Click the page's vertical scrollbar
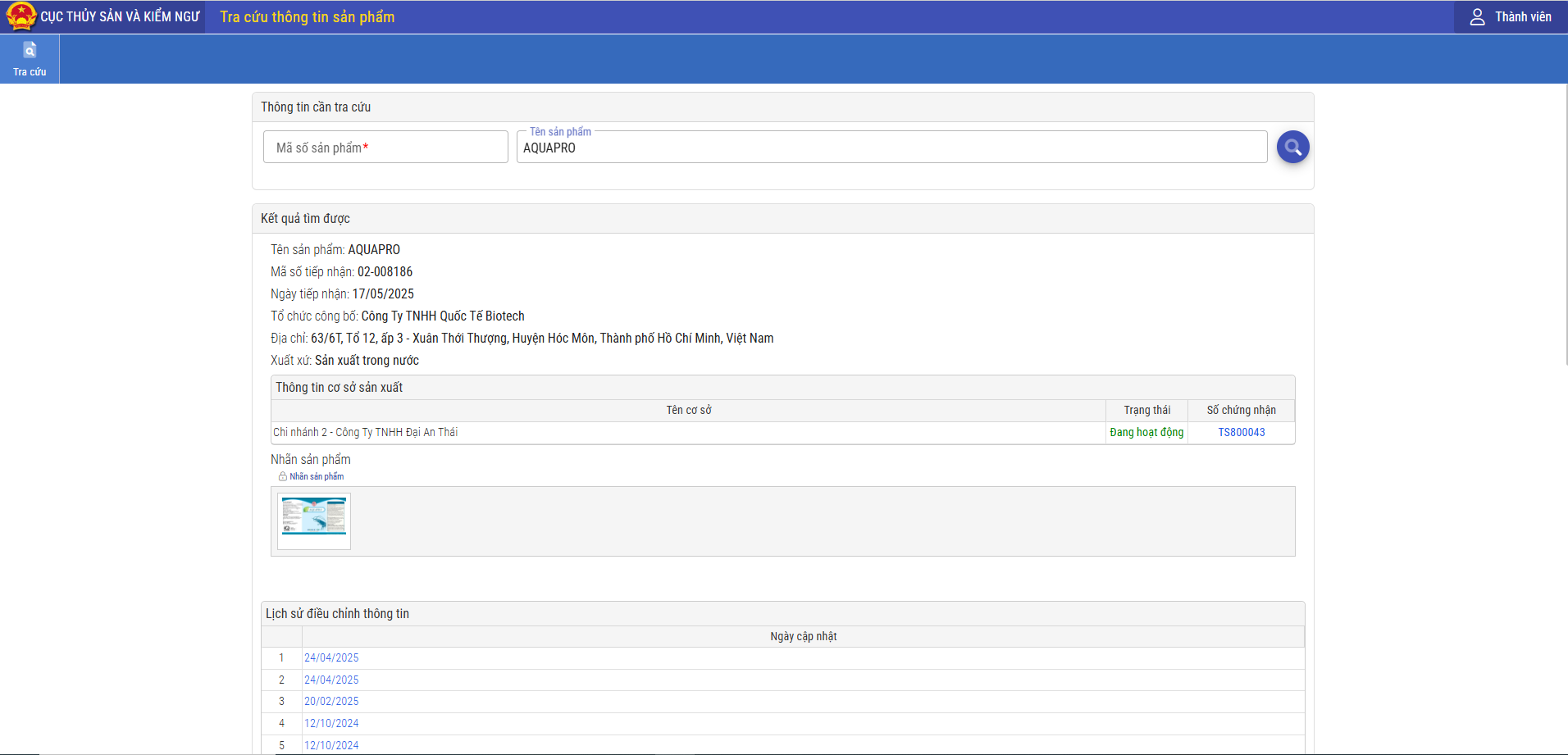 [x=1566, y=224]
